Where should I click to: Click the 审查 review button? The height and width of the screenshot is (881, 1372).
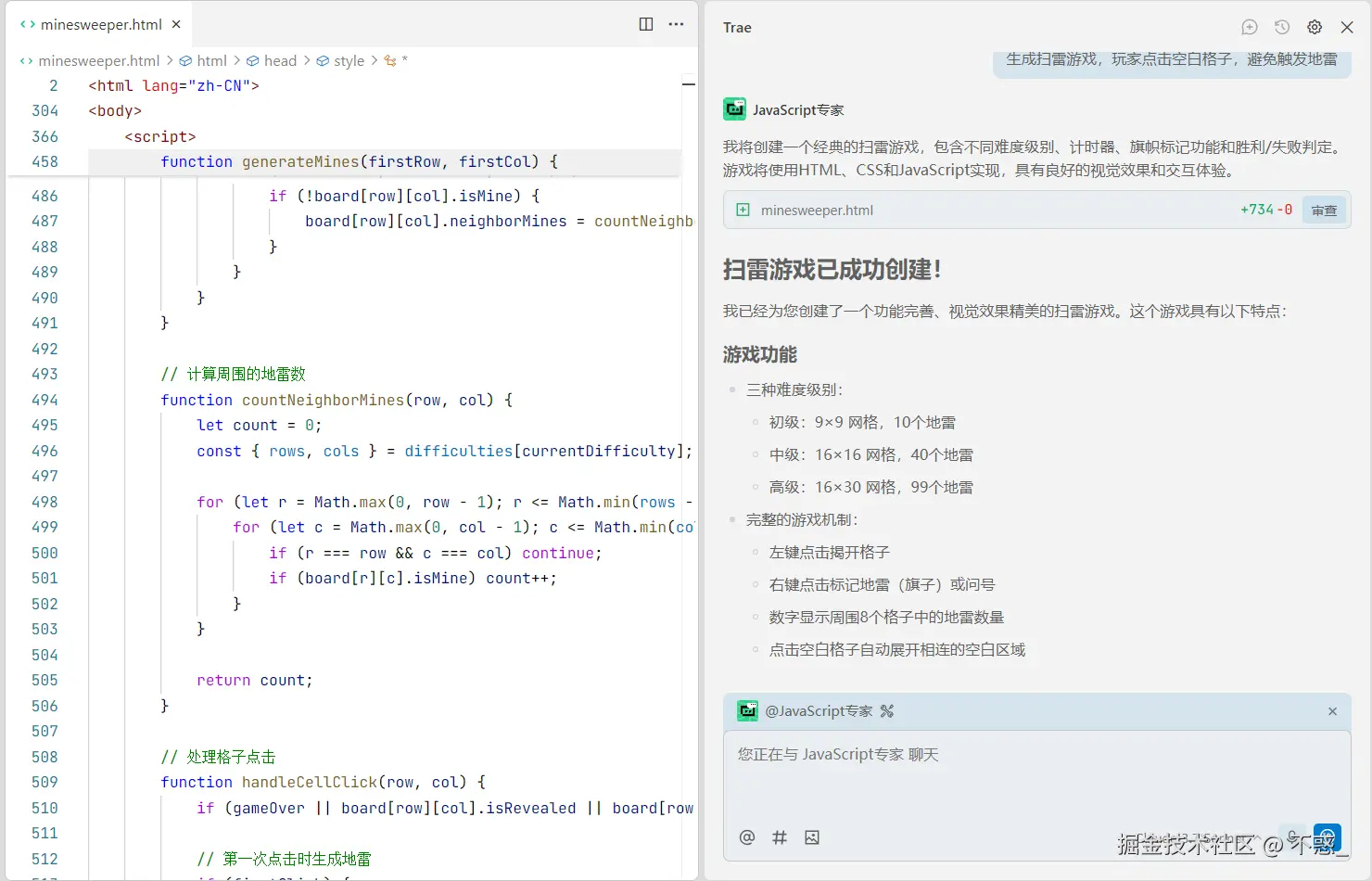tap(1324, 211)
